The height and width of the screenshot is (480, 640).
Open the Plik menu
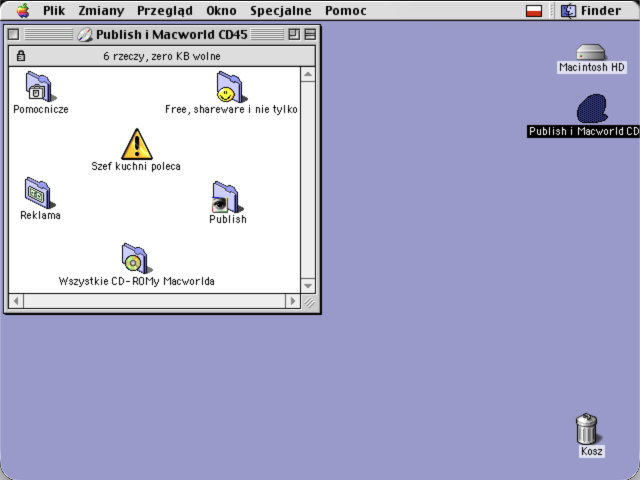54,11
